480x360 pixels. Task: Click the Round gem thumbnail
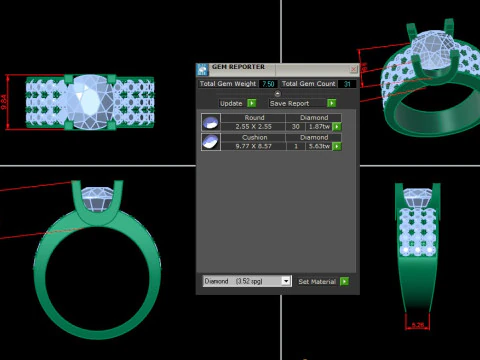pos(211,122)
